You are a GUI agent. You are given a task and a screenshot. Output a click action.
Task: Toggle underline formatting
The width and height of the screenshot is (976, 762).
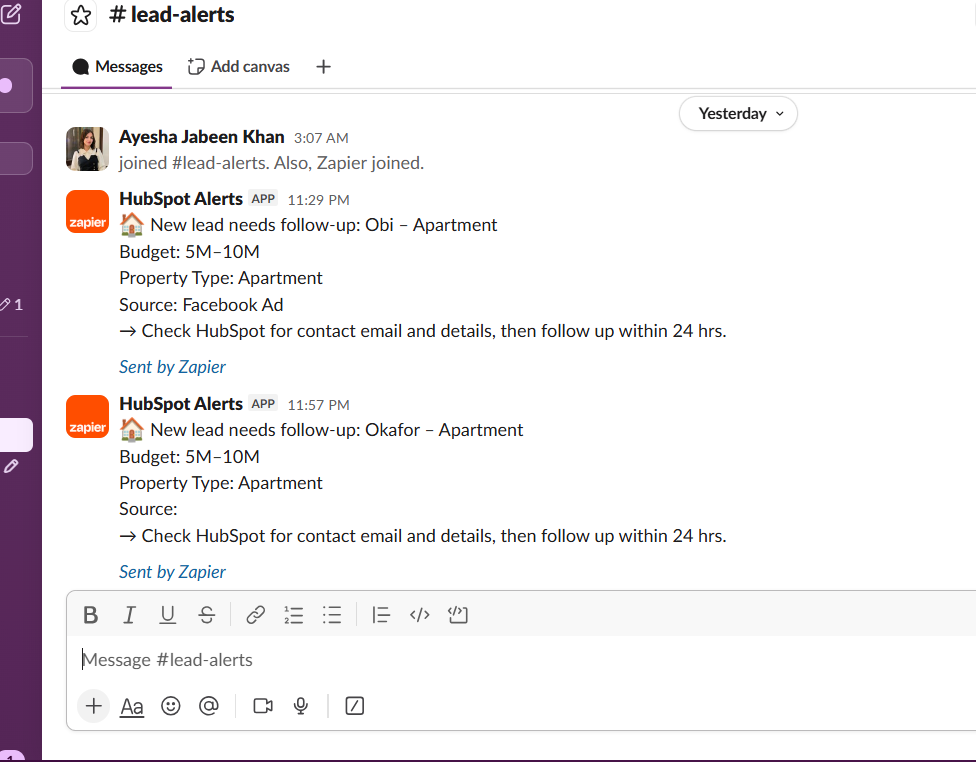coord(167,615)
